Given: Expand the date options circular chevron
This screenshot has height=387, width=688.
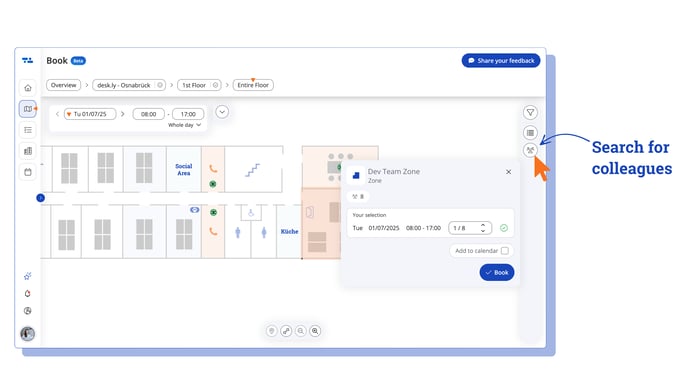Looking at the screenshot, I should (x=222, y=112).
